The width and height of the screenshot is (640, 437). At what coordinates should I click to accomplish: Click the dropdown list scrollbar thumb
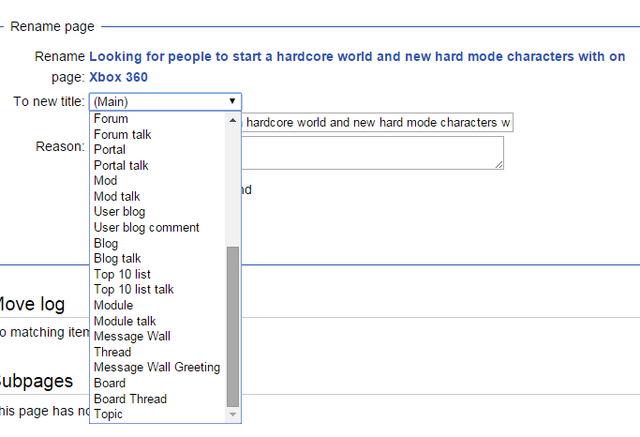pos(233,326)
